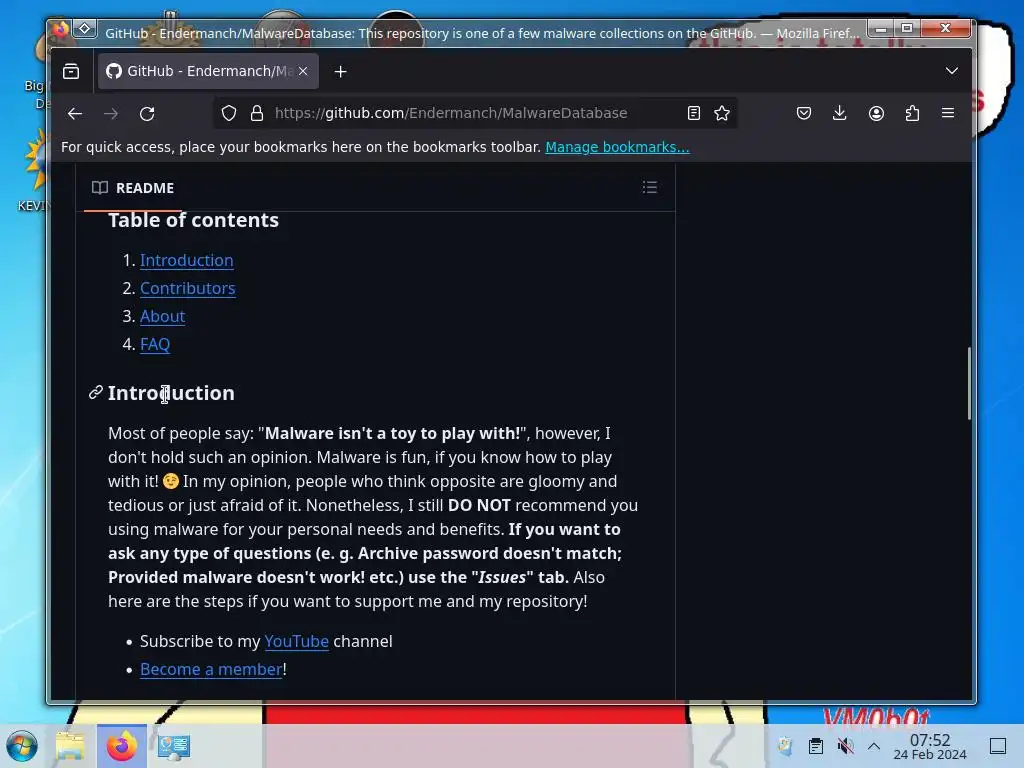Click the Become a member link
The width and height of the screenshot is (1024, 768).
coord(211,669)
